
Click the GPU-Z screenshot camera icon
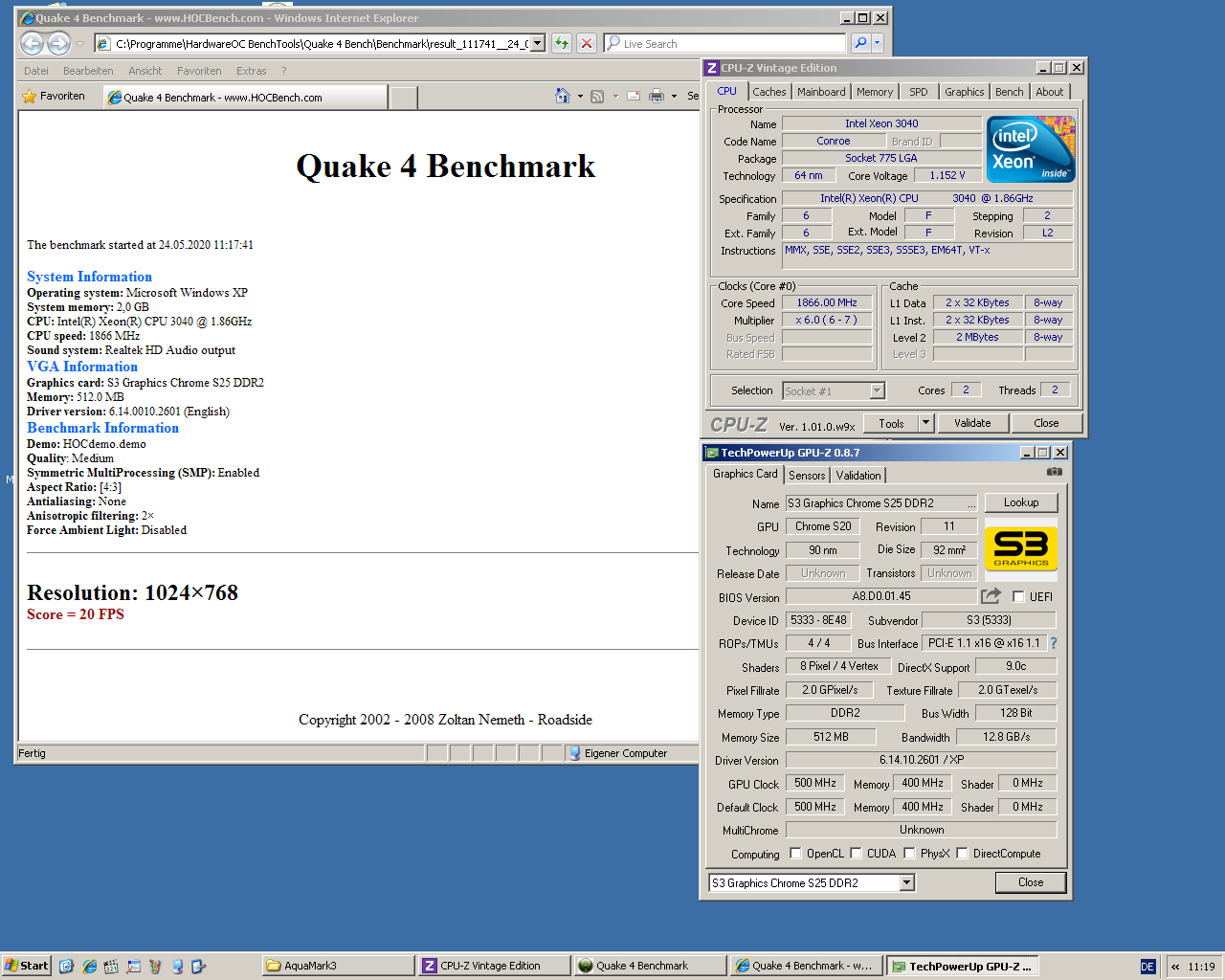tap(1054, 471)
